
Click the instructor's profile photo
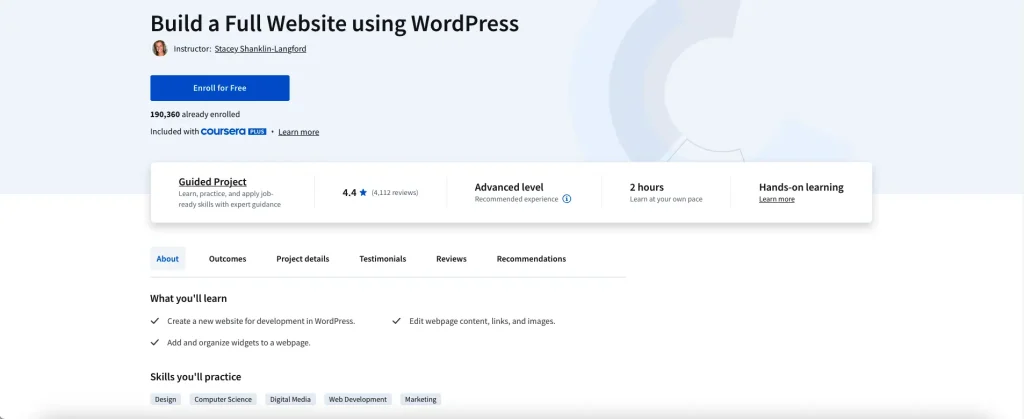coord(159,48)
